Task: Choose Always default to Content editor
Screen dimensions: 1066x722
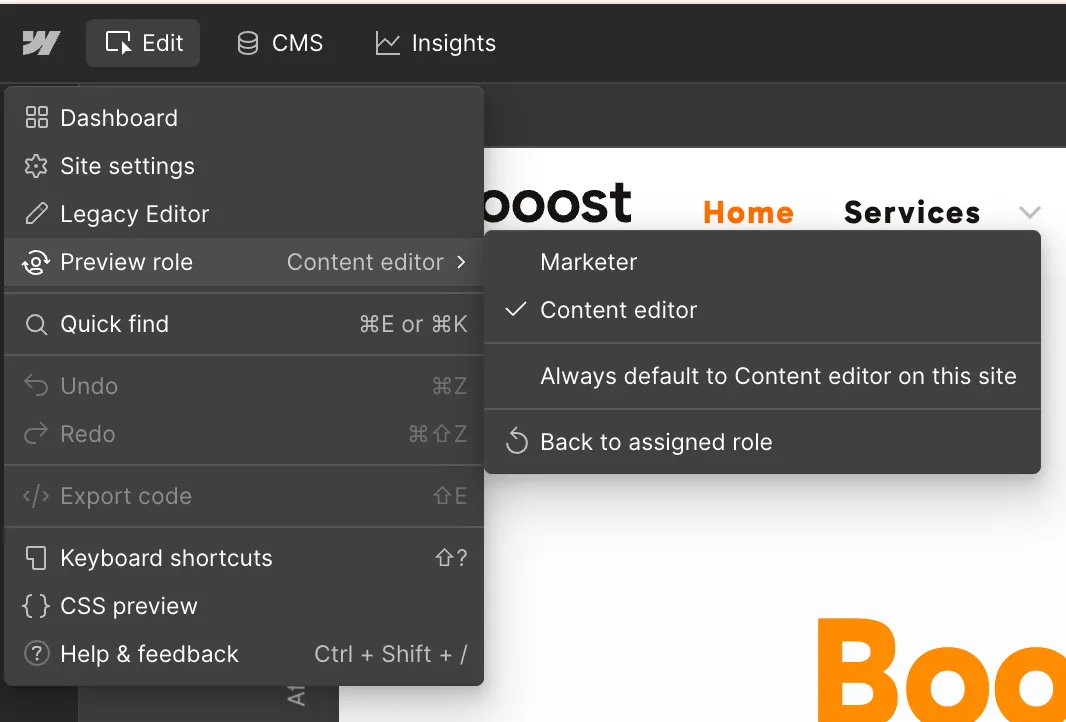Action: [762, 376]
